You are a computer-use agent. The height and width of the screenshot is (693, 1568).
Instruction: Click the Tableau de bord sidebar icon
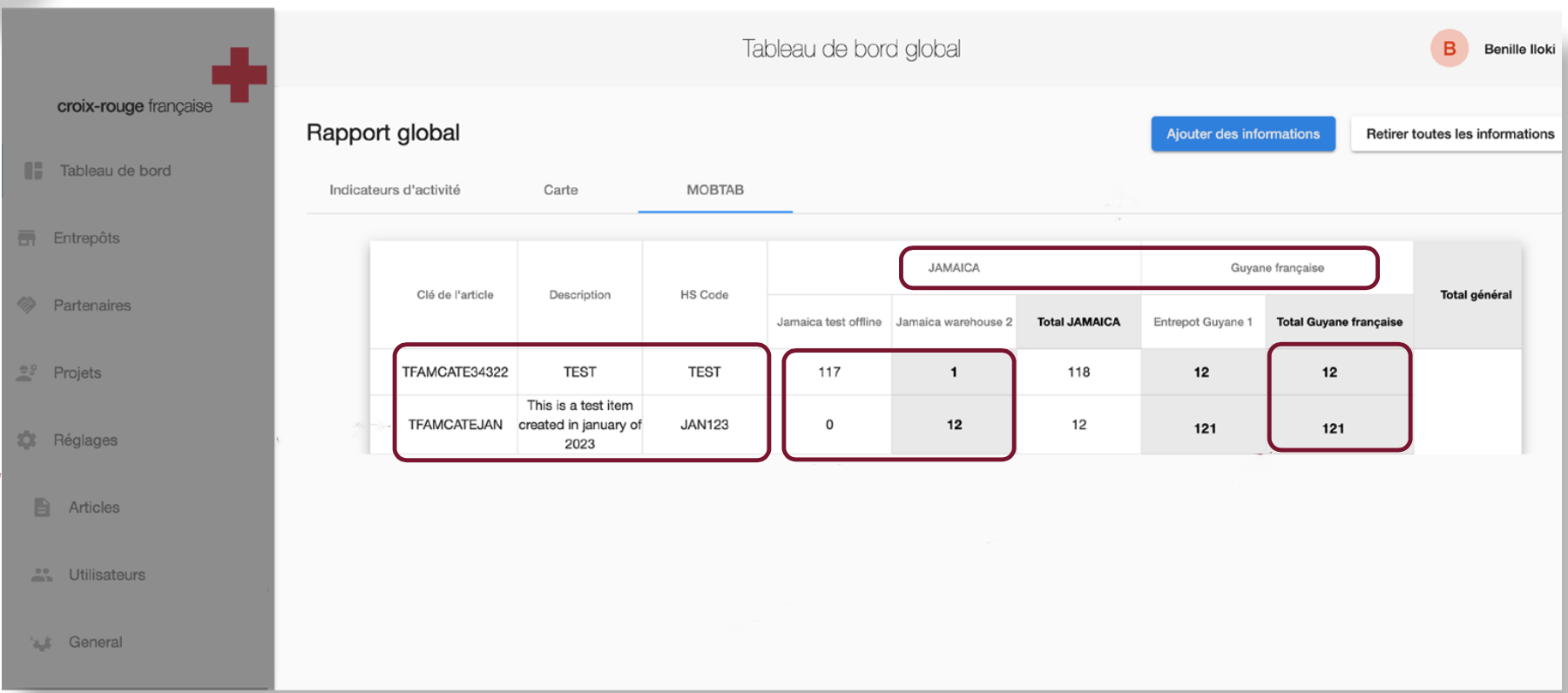34,171
